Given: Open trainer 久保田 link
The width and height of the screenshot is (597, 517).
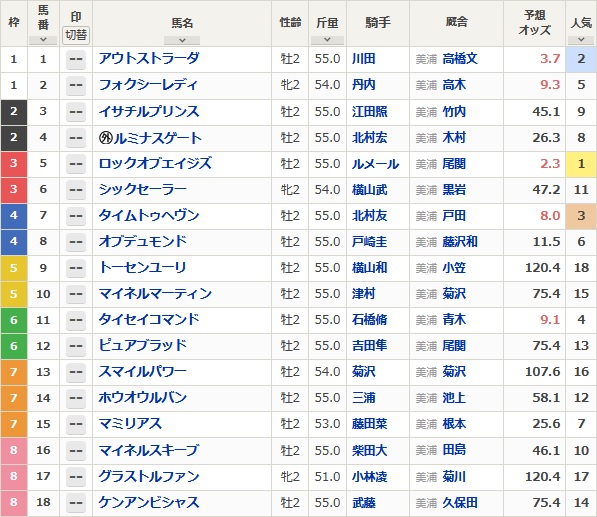Looking at the screenshot, I should coord(460,503).
